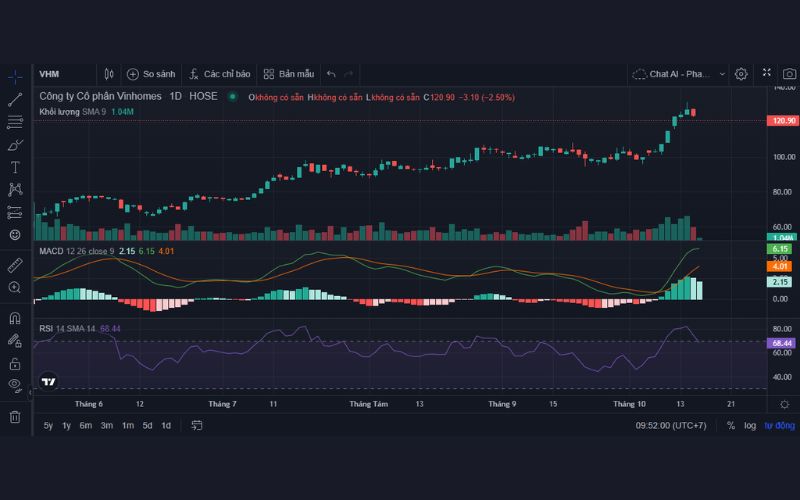Open the emoji icons tool

click(x=15, y=234)
